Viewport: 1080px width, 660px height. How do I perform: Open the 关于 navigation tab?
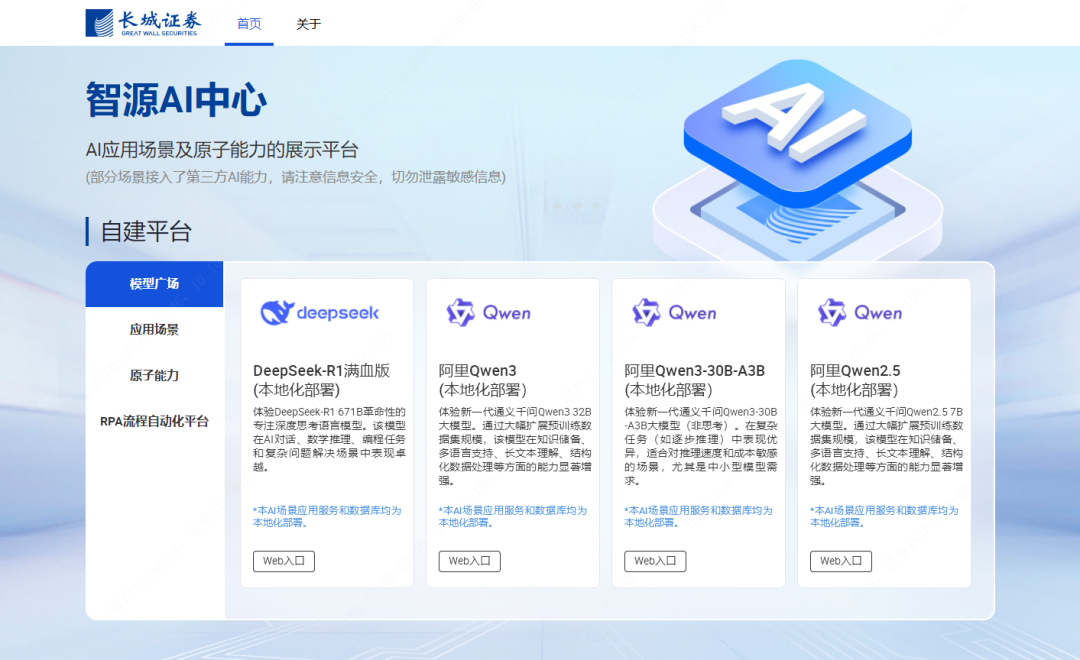click(x=308, y=24)
